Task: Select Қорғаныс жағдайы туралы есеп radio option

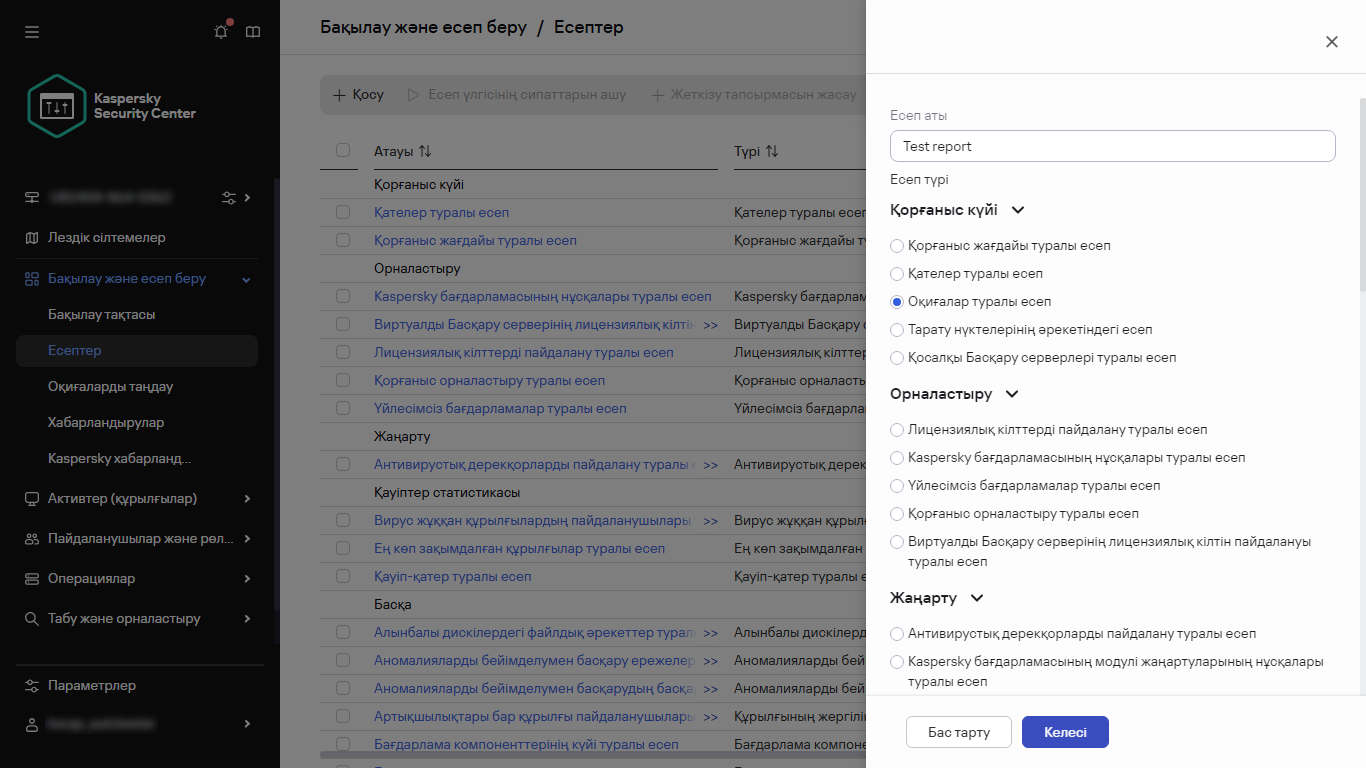Action: 897,246
